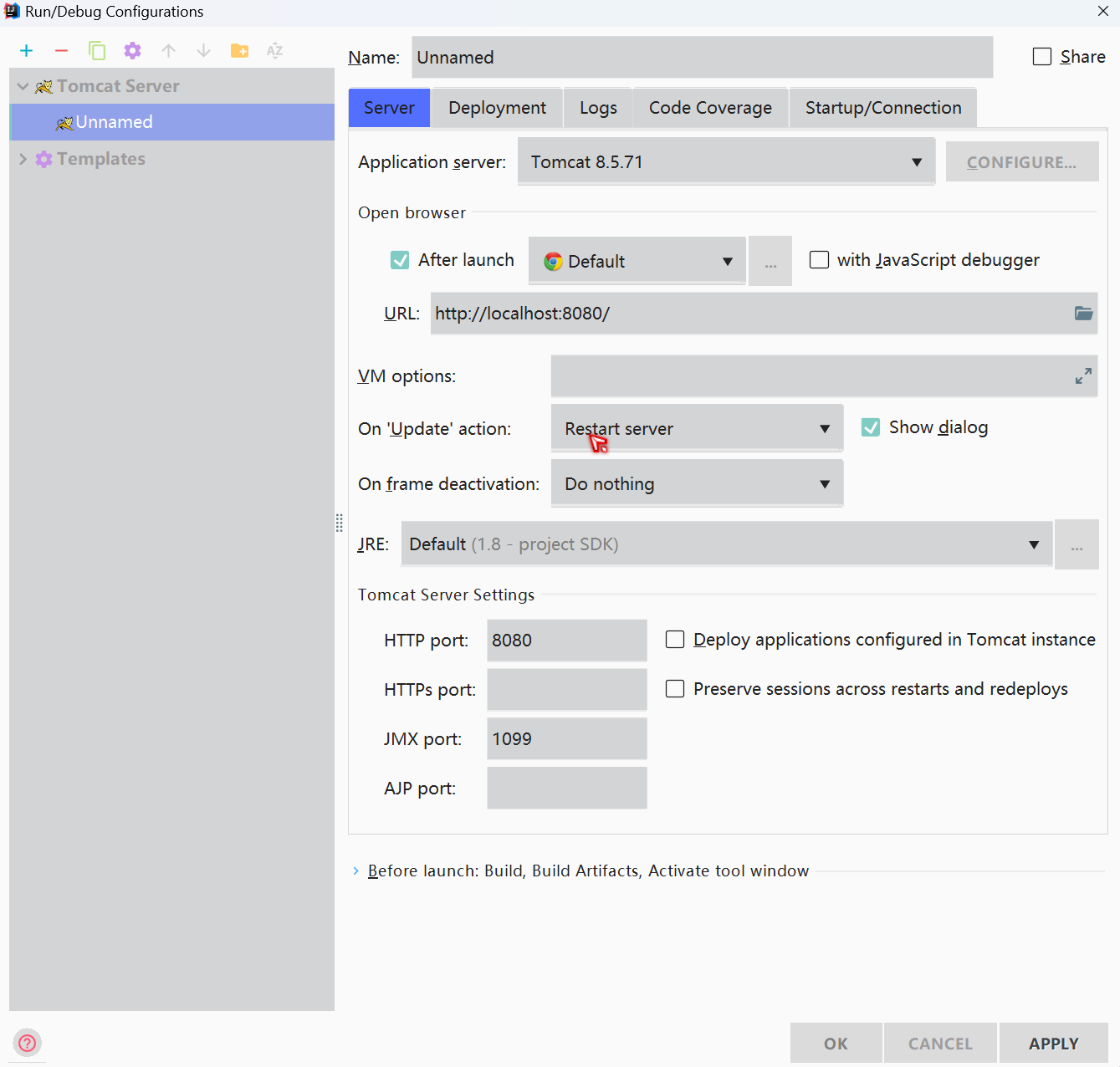
Task: Uncheck the After launch checkbox
Action: (400, 260)
